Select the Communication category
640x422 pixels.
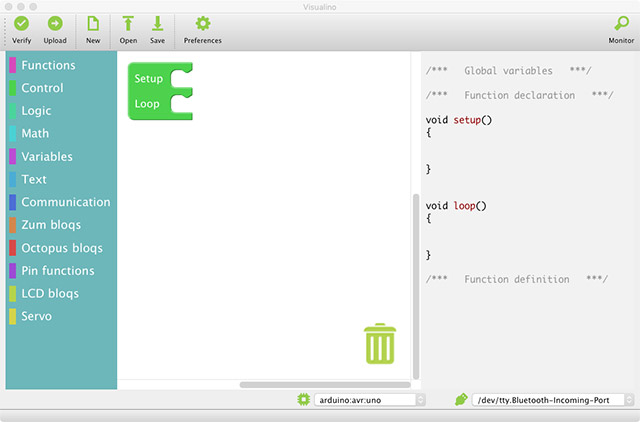pyautogui.click(x=61, y=202)
